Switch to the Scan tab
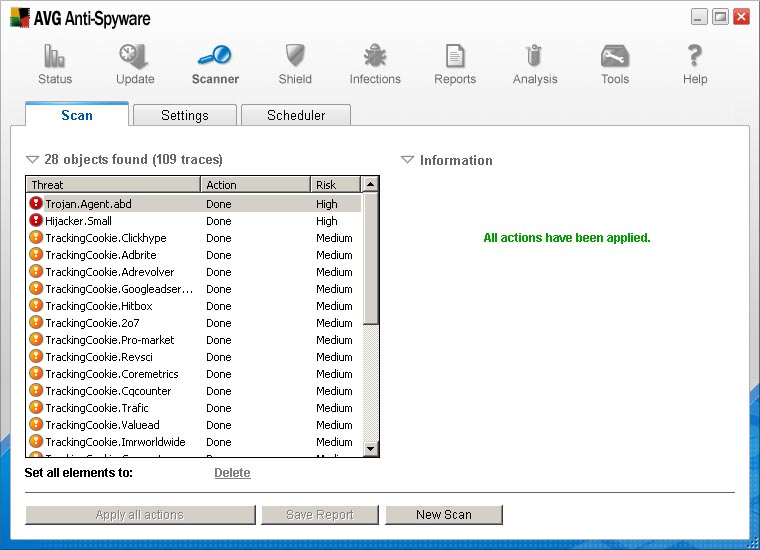This screenshot has height=550, width=760. point(77,115)
